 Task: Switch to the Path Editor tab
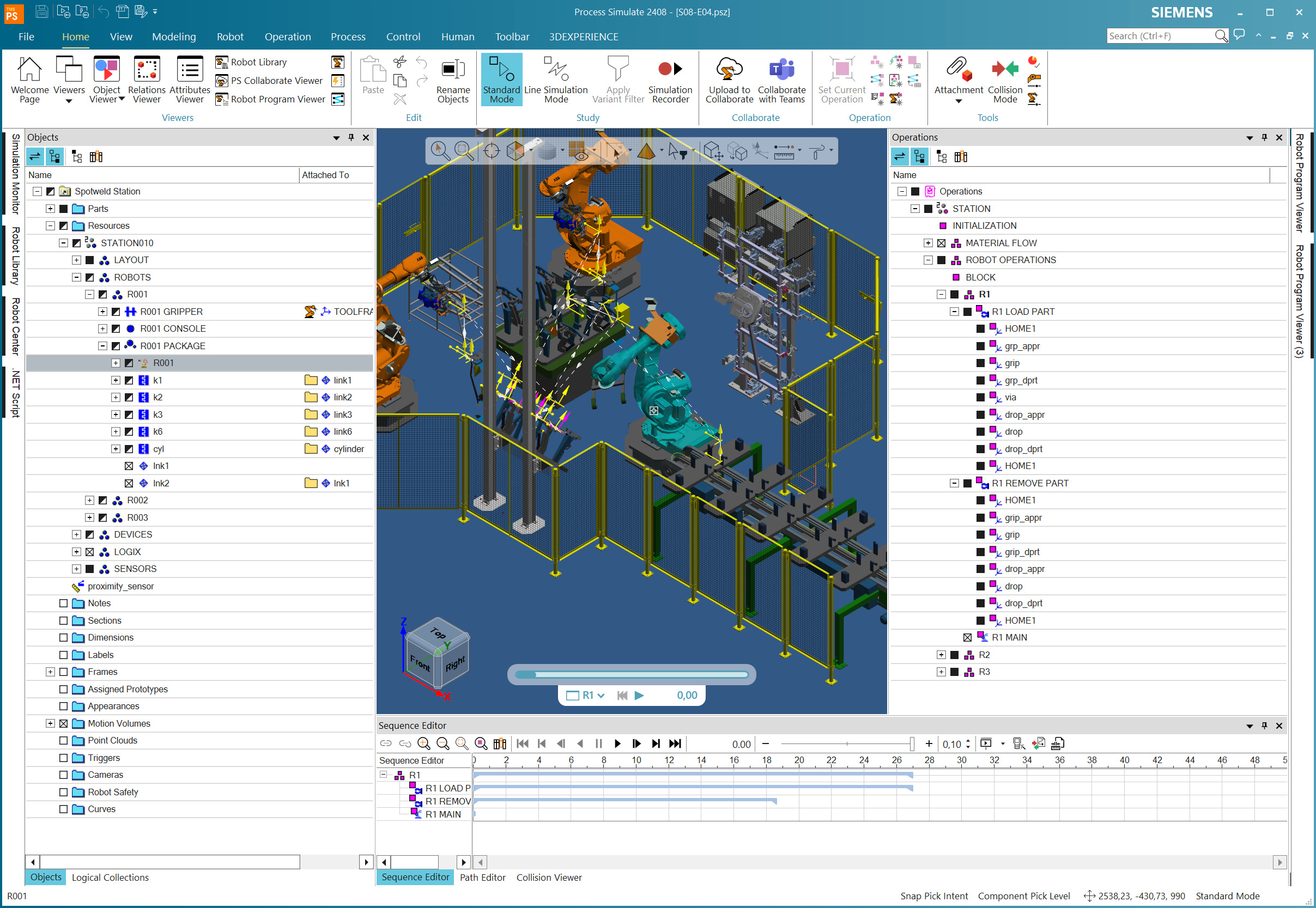point(482,877)
